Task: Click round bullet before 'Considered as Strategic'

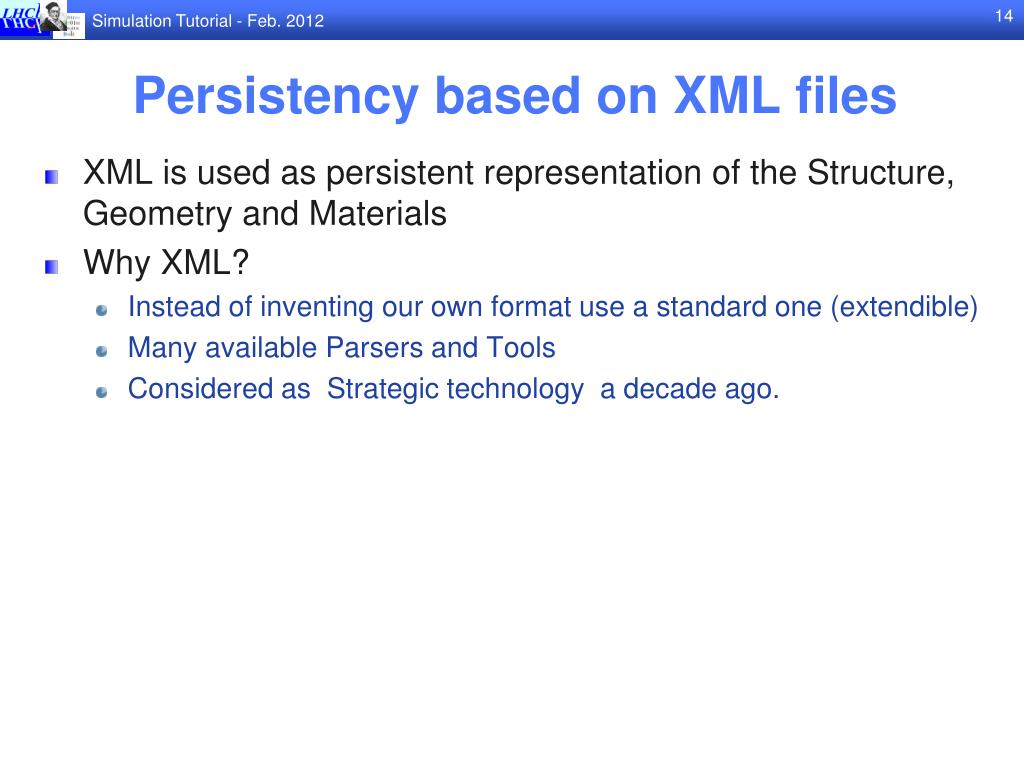Action: (x=101, y=392)
